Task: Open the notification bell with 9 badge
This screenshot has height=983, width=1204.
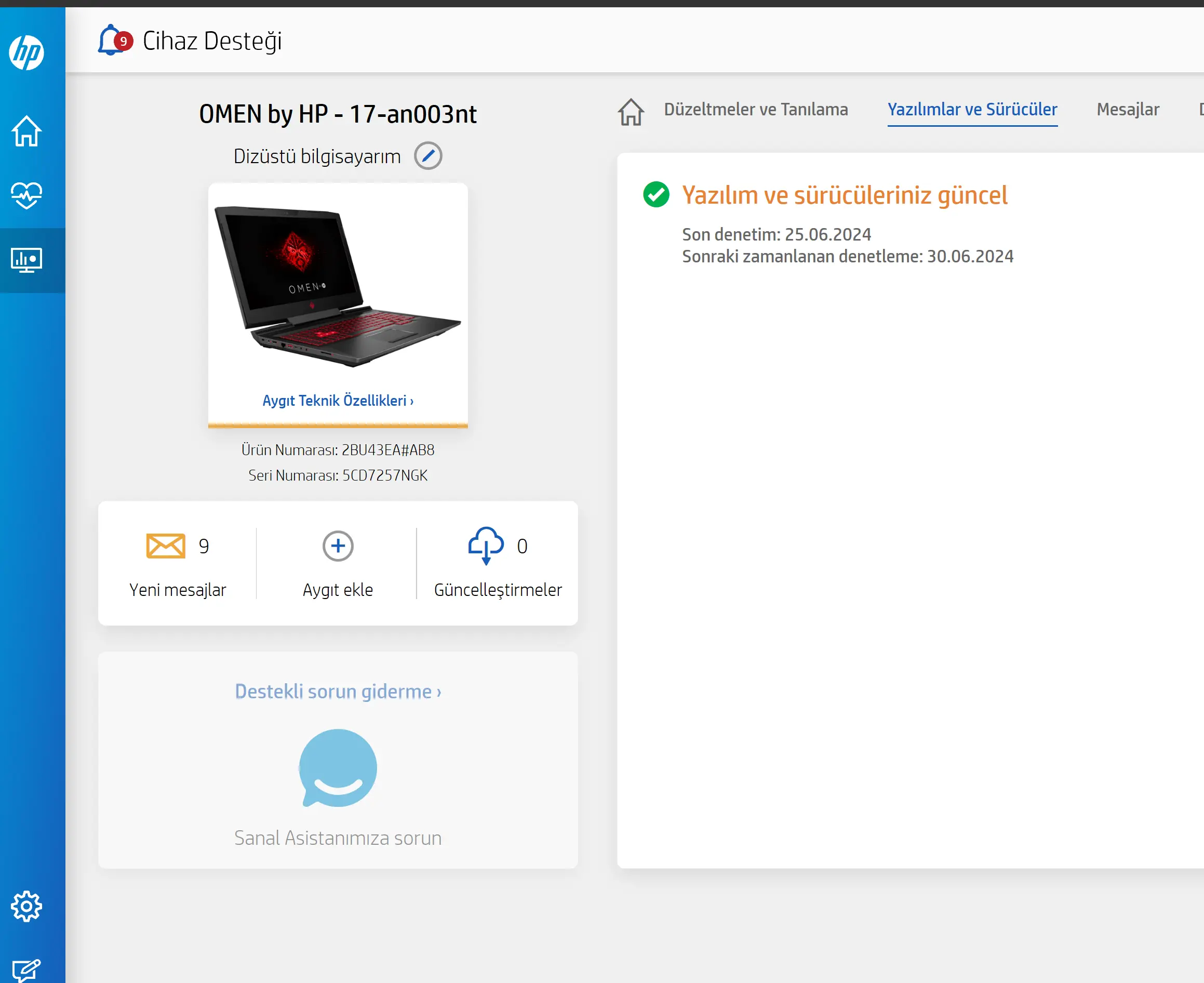Action: click(115, 40)
